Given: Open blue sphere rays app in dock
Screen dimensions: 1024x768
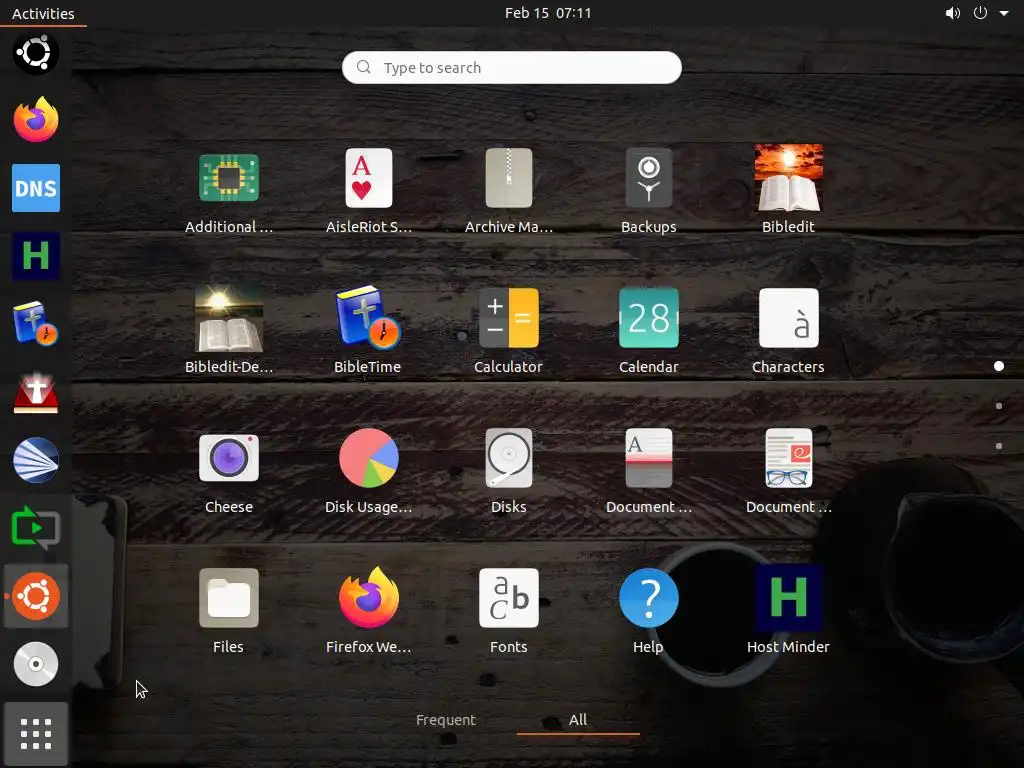Looking at the screenshot, I should point(36,460).
